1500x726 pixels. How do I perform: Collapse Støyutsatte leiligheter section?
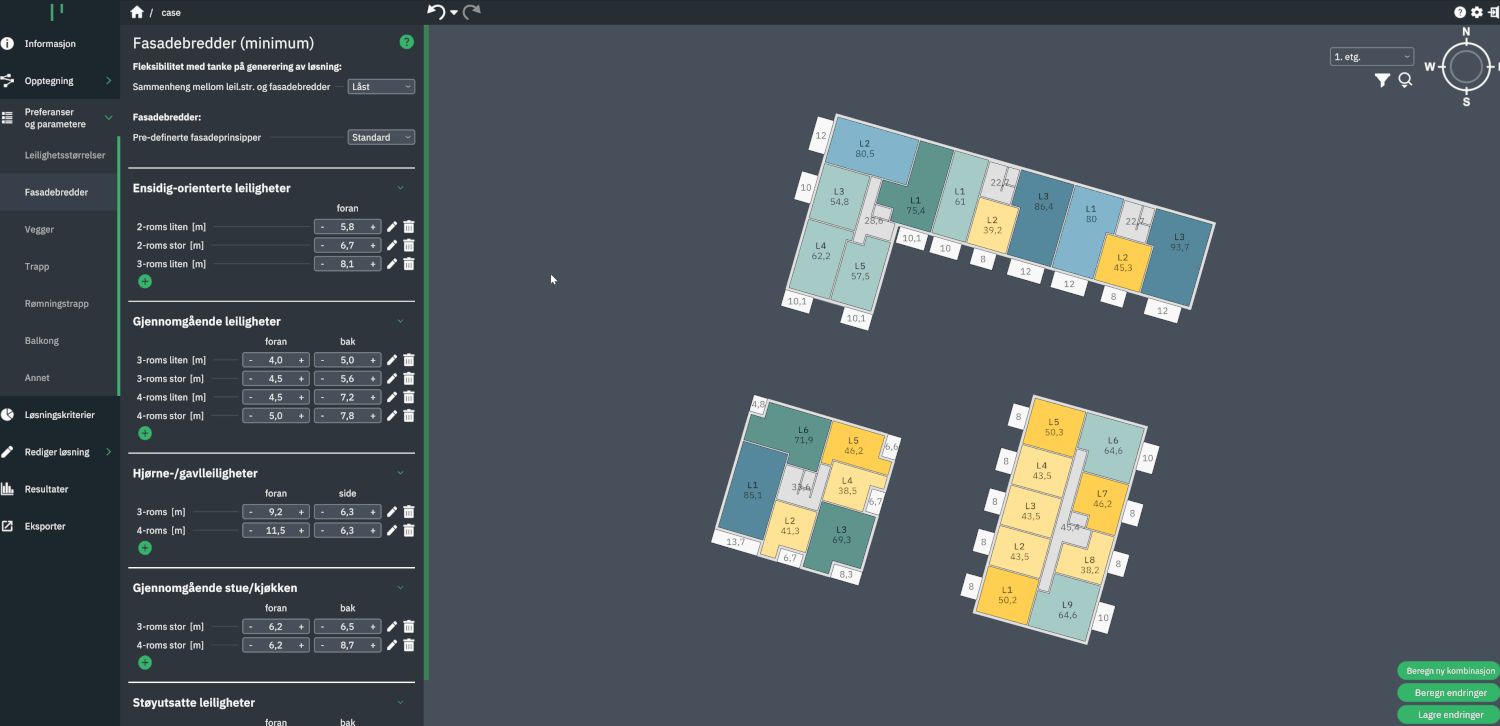(400, 702)
